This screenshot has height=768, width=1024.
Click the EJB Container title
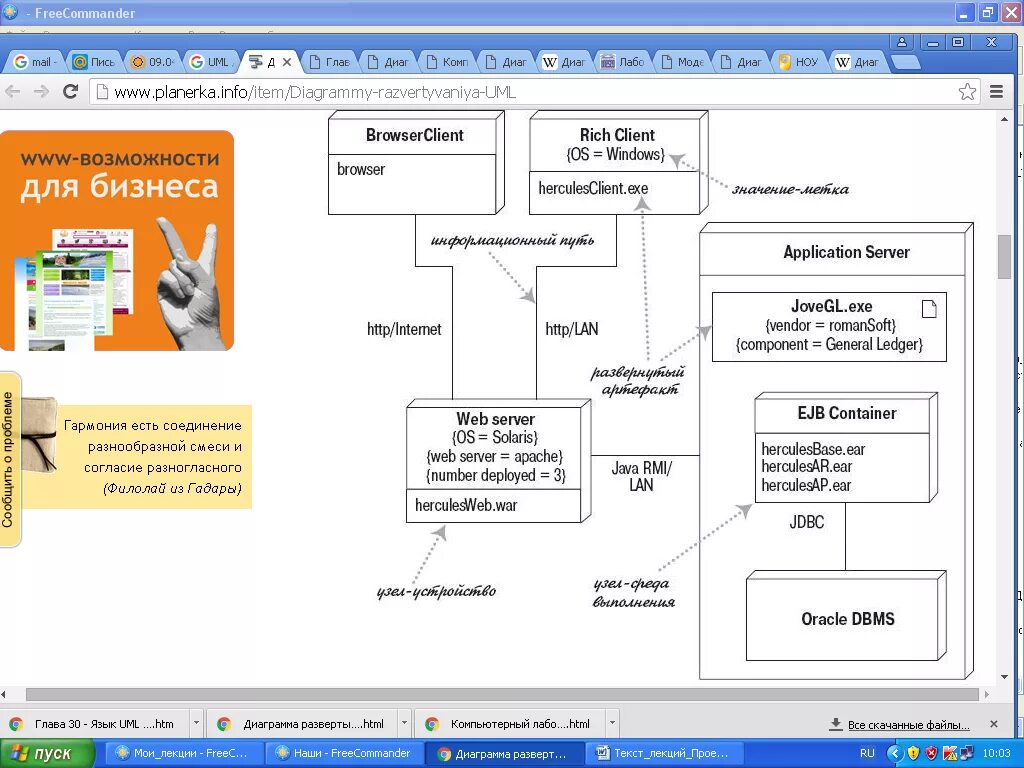(x=847, y=413)
